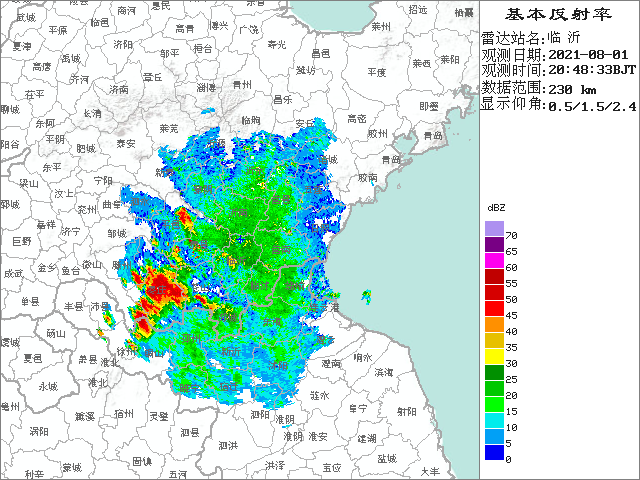Select the 65 dBZ purple legend swatch
Screen dimensions: 640x480
[x=494, y=245]
